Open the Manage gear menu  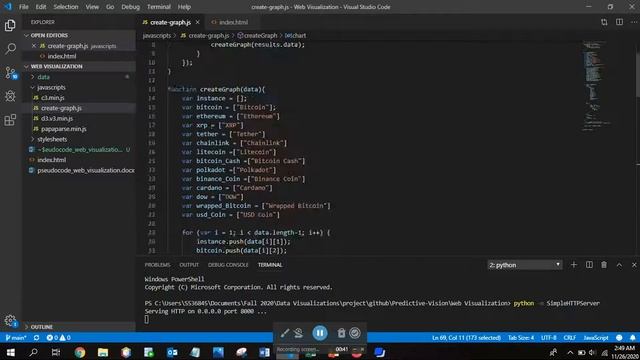click(x=10, y=320)
